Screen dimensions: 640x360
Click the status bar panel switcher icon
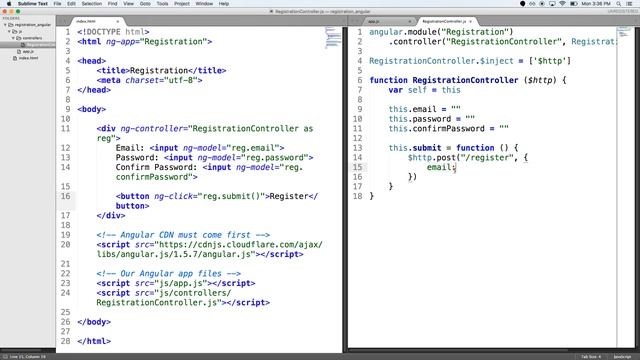5,357
